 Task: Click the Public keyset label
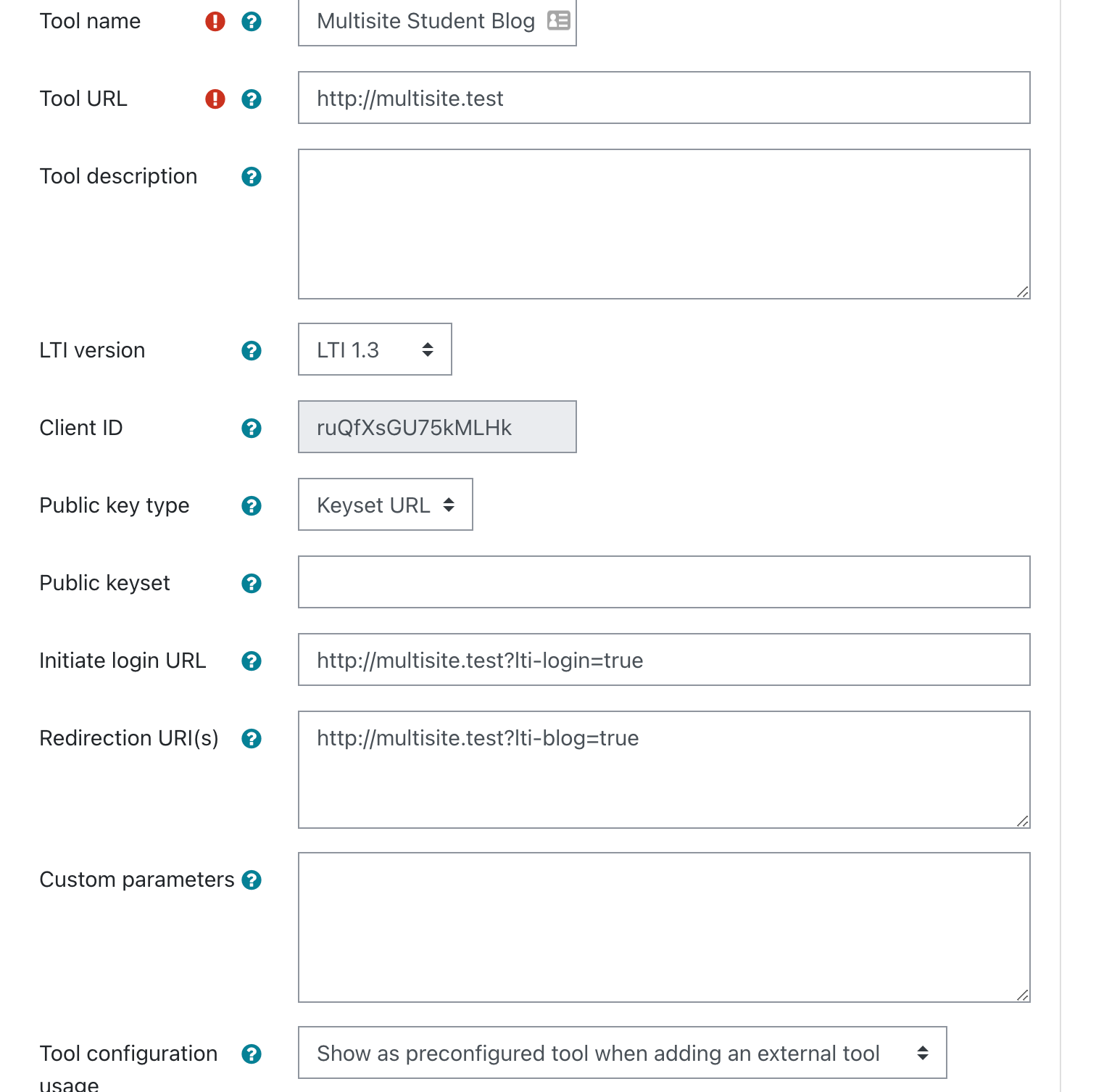point(105,583)
